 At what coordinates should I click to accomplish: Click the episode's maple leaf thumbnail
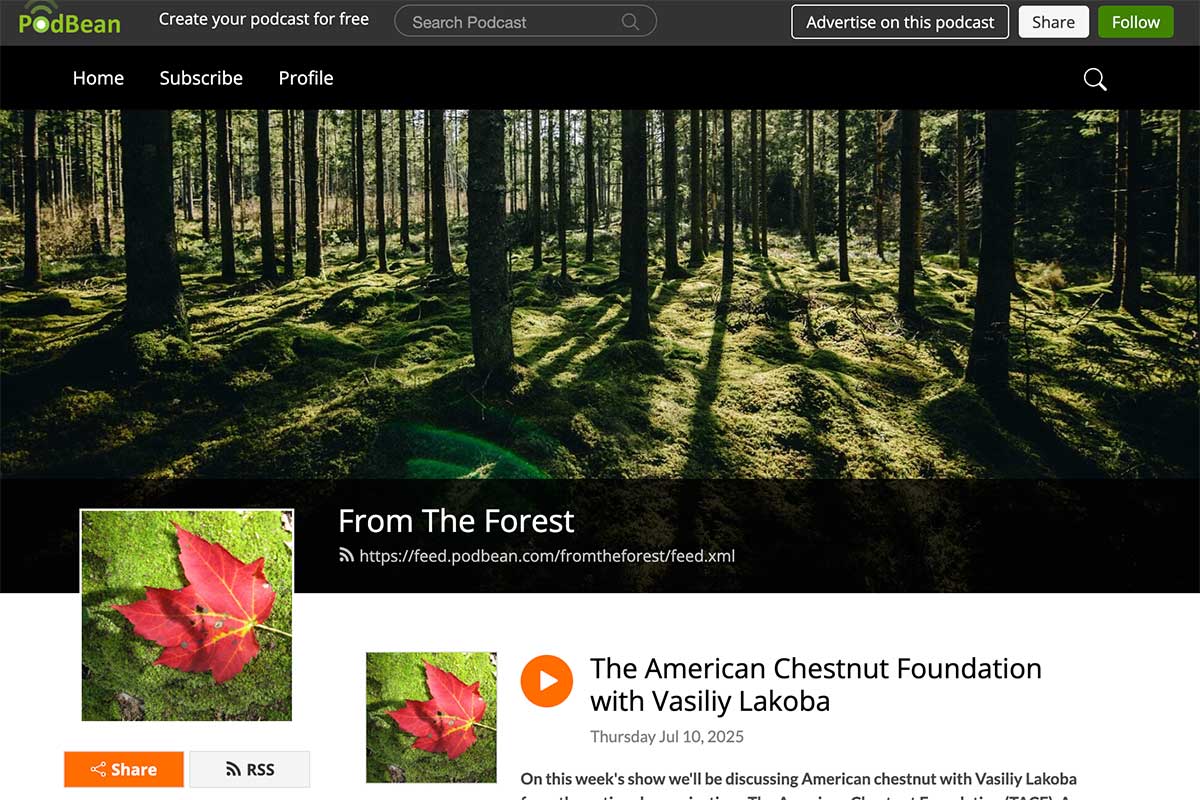pos(431,717)
